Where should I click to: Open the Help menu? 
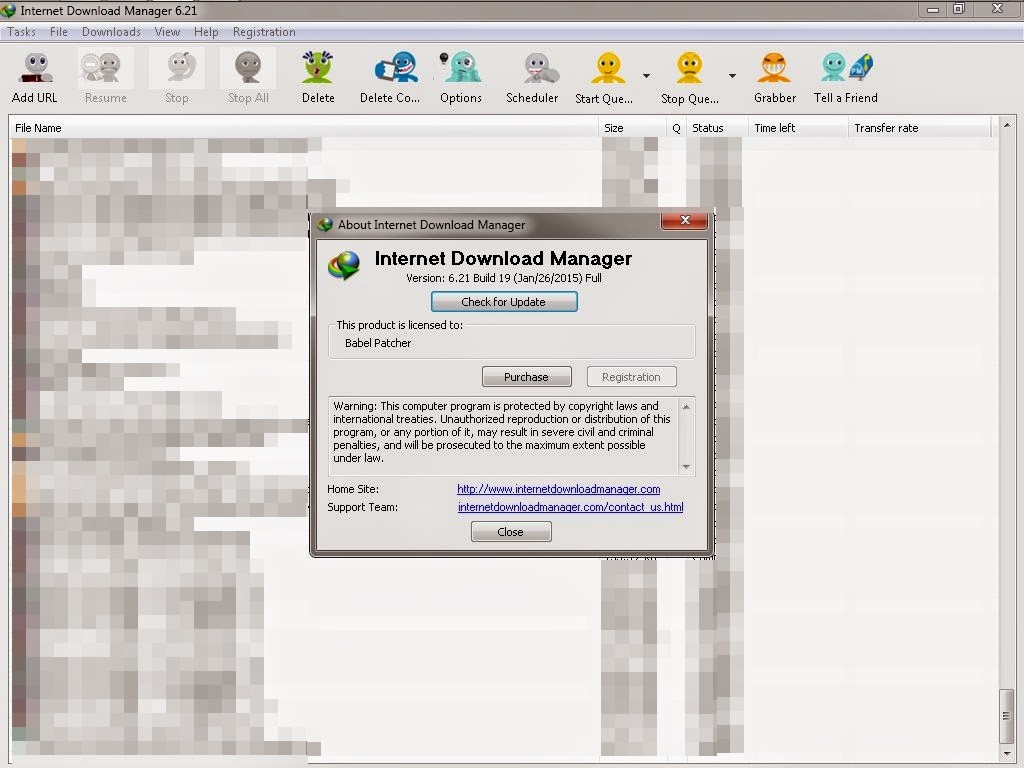coord(206,32)
